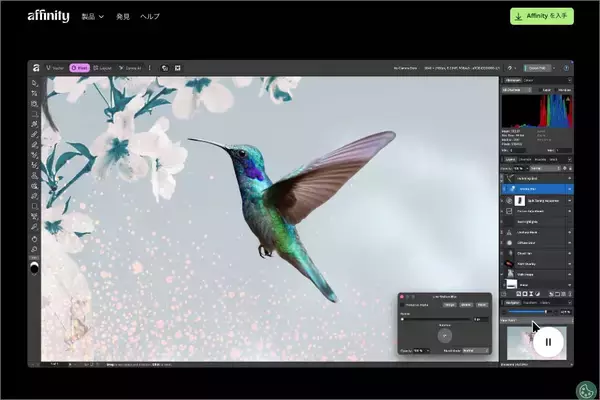Viewport: 600px width, 400px height.
Task: Open the Channels panel tab
Action: tap(525, 160)
